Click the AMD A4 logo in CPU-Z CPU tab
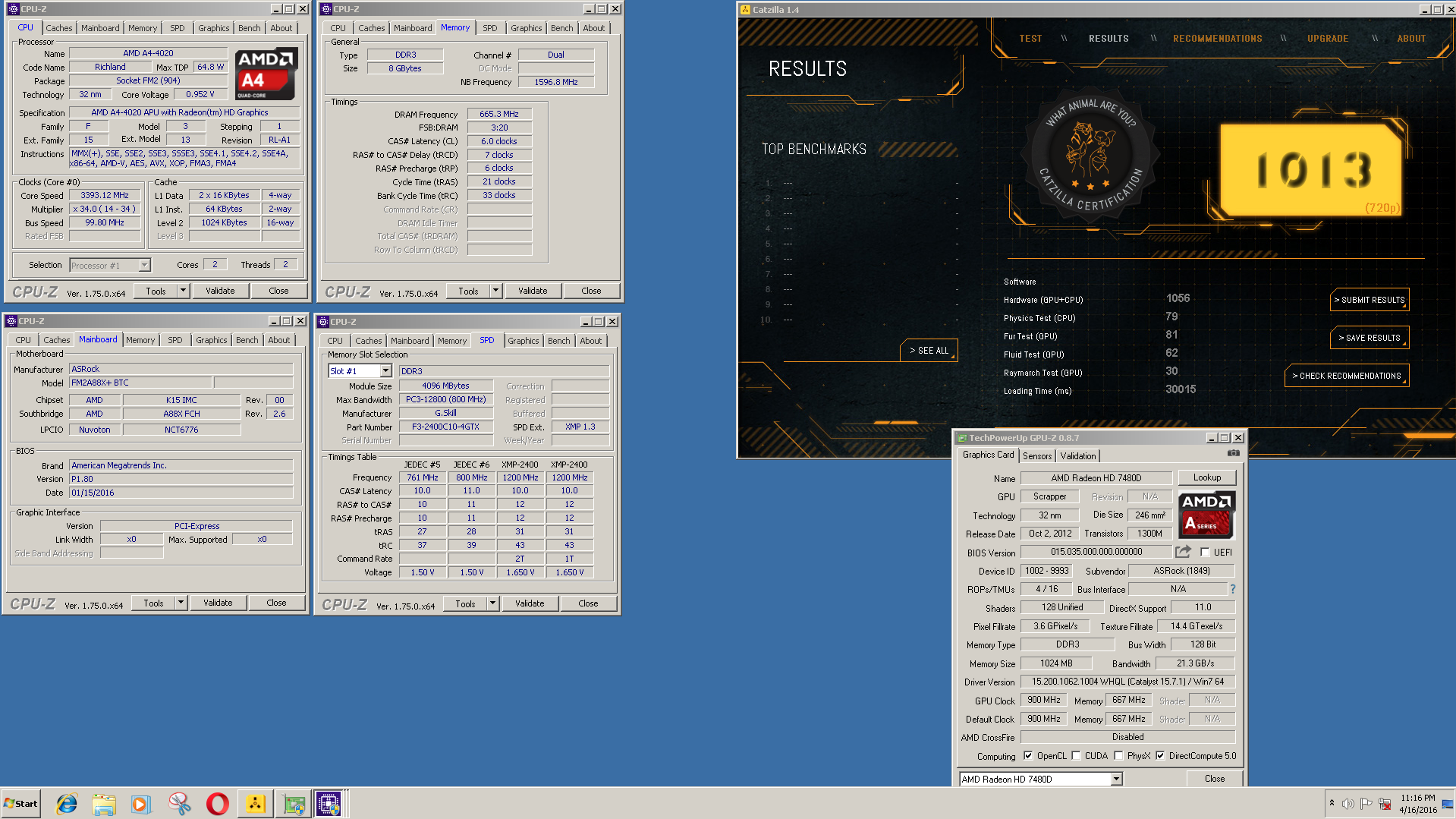The image size is (1456, 819). [265, 74]
